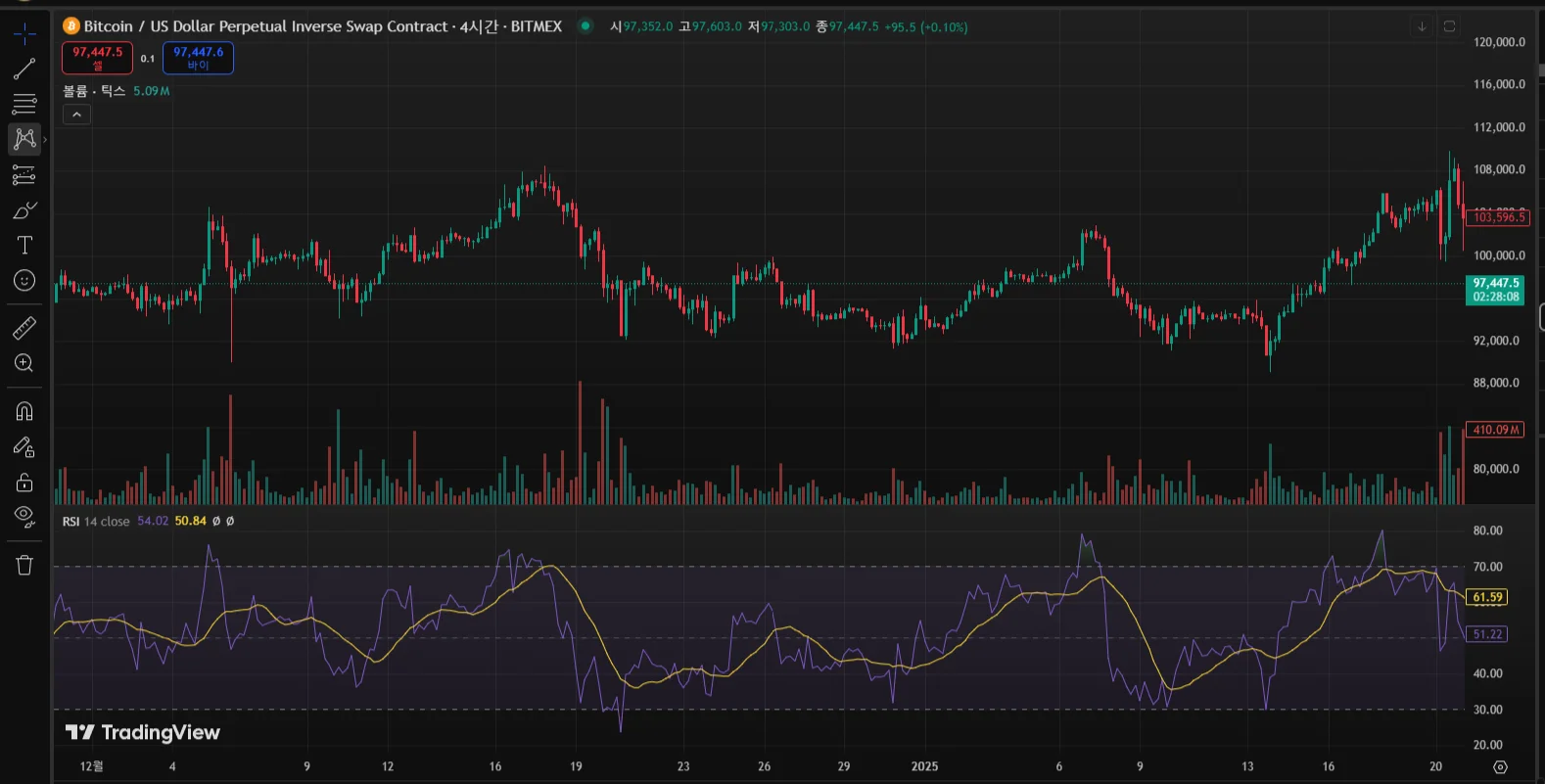Click the BITMEX exchange name in the title
This screenshot has height=784, width=1545.
tap(537, 26)
